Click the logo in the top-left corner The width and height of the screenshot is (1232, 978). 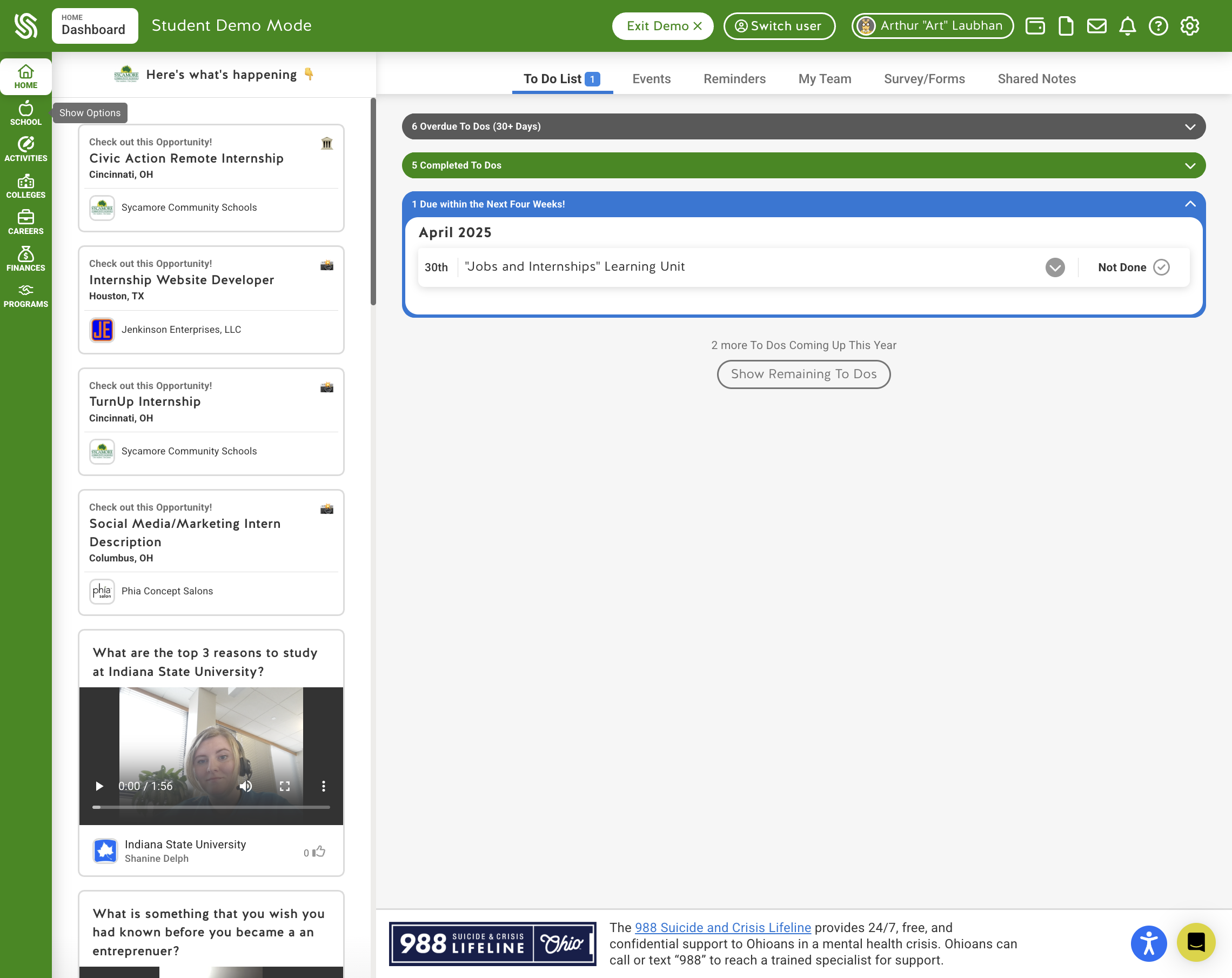click(26, 26)
